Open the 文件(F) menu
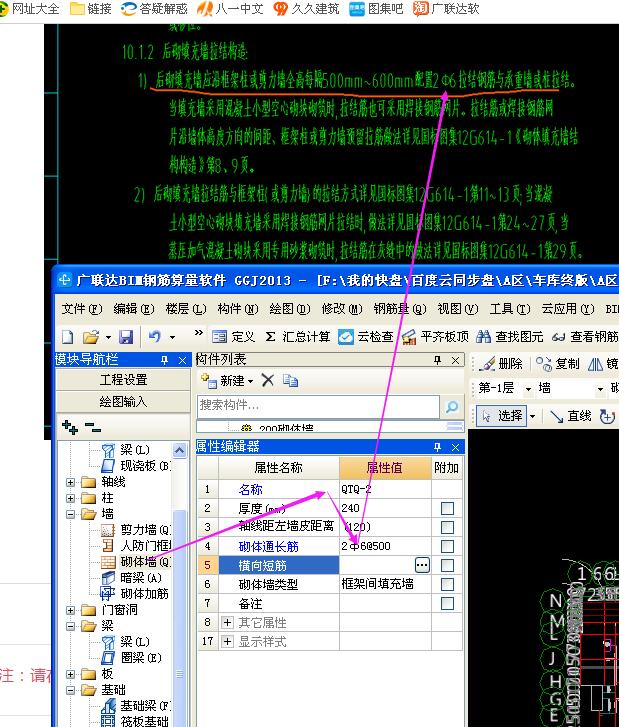This screenshot has width=619, height=727. click(x=82, y=309)
